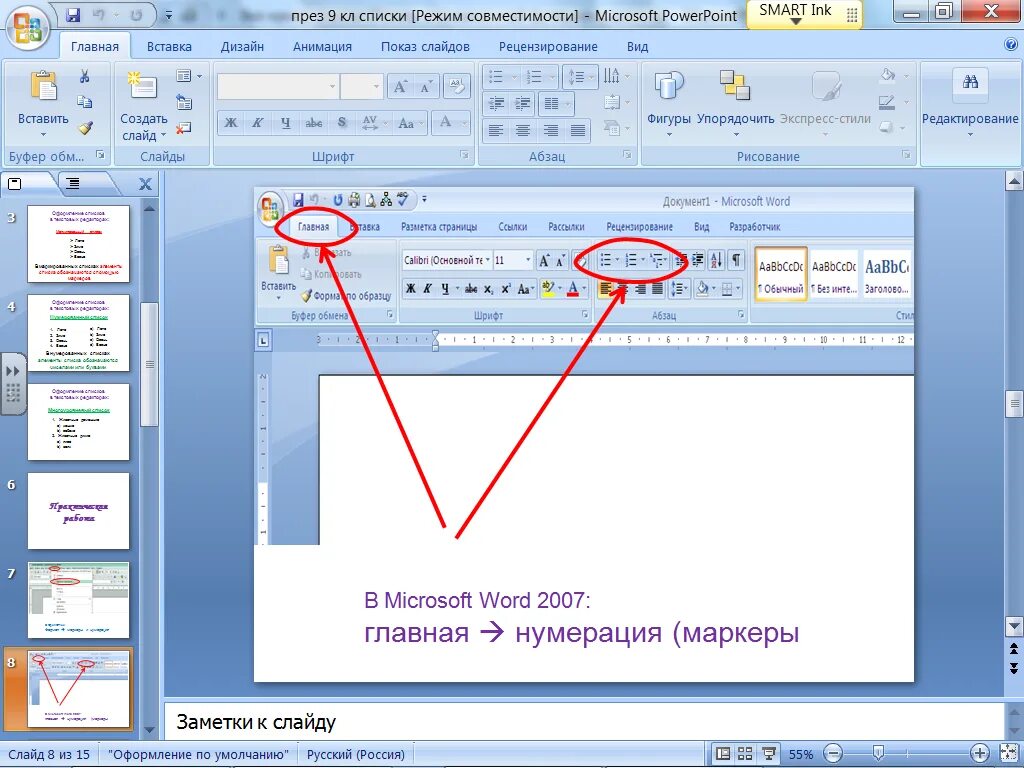Click the Redo arrow in quick access toolbar

[136, 14]
